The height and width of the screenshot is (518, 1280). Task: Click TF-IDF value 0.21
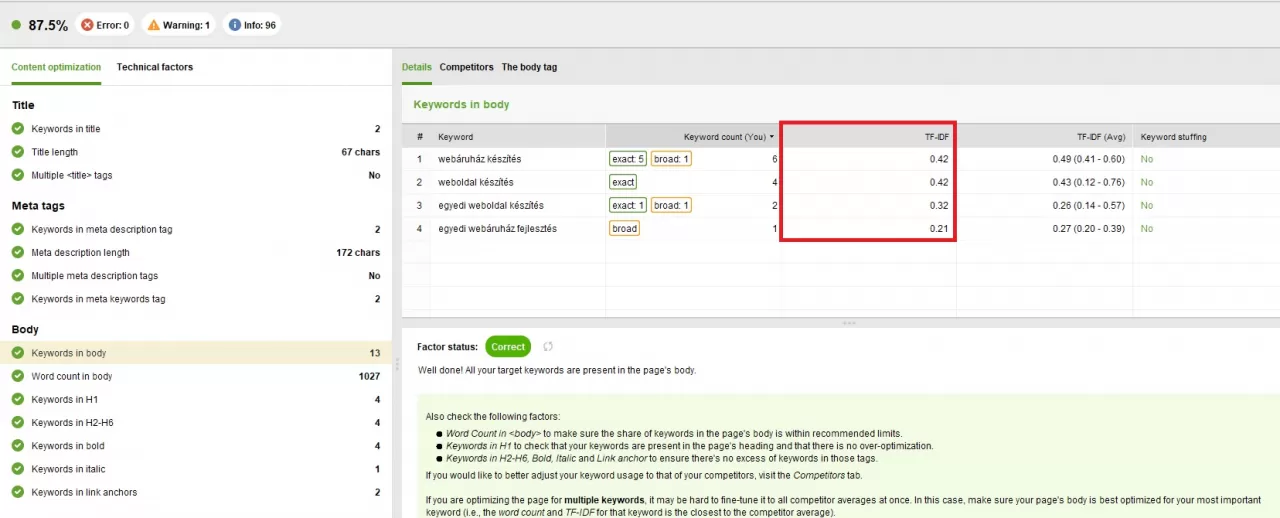tap(938, 228)
